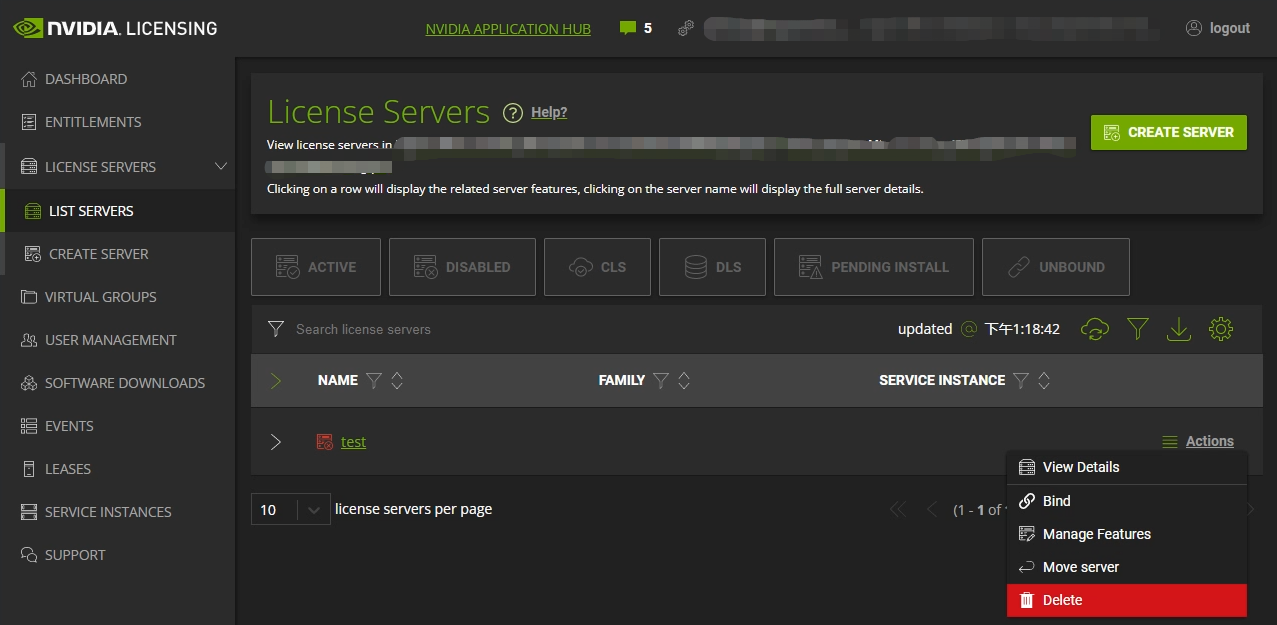Collapse the License Servers sidebar section
The height and width of the screenshot is (625, 1277).
(x=222, y=167)
